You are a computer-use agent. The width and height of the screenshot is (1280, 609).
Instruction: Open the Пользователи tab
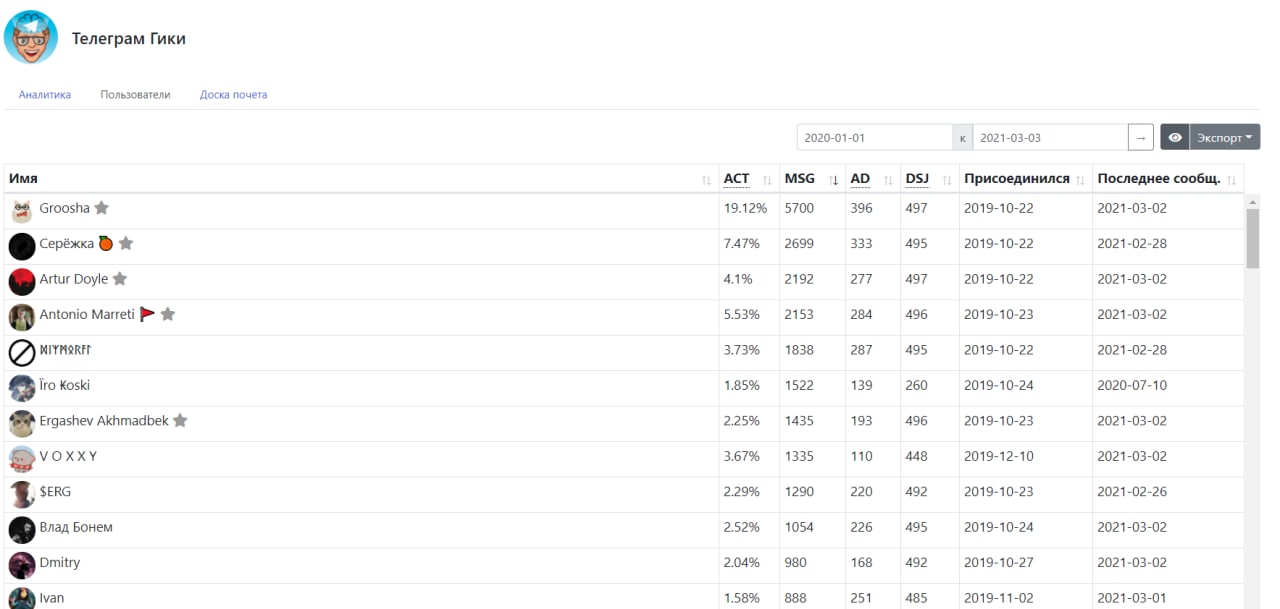135,95
